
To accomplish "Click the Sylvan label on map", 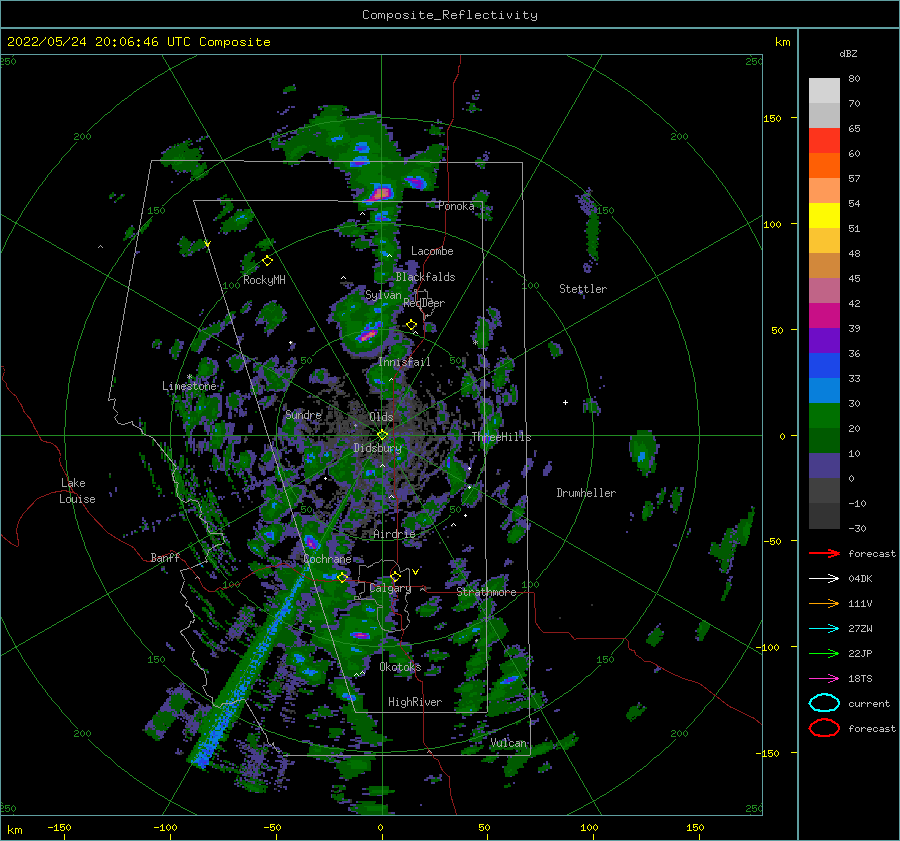I will click(383, 295).
